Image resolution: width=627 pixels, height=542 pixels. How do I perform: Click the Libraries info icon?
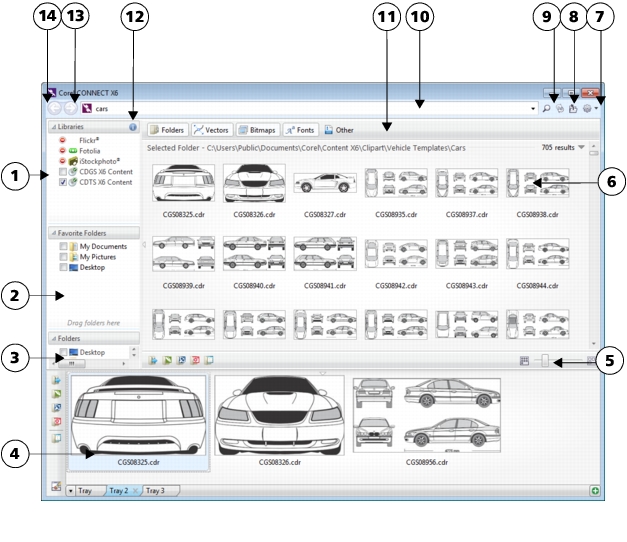point(133,128)
